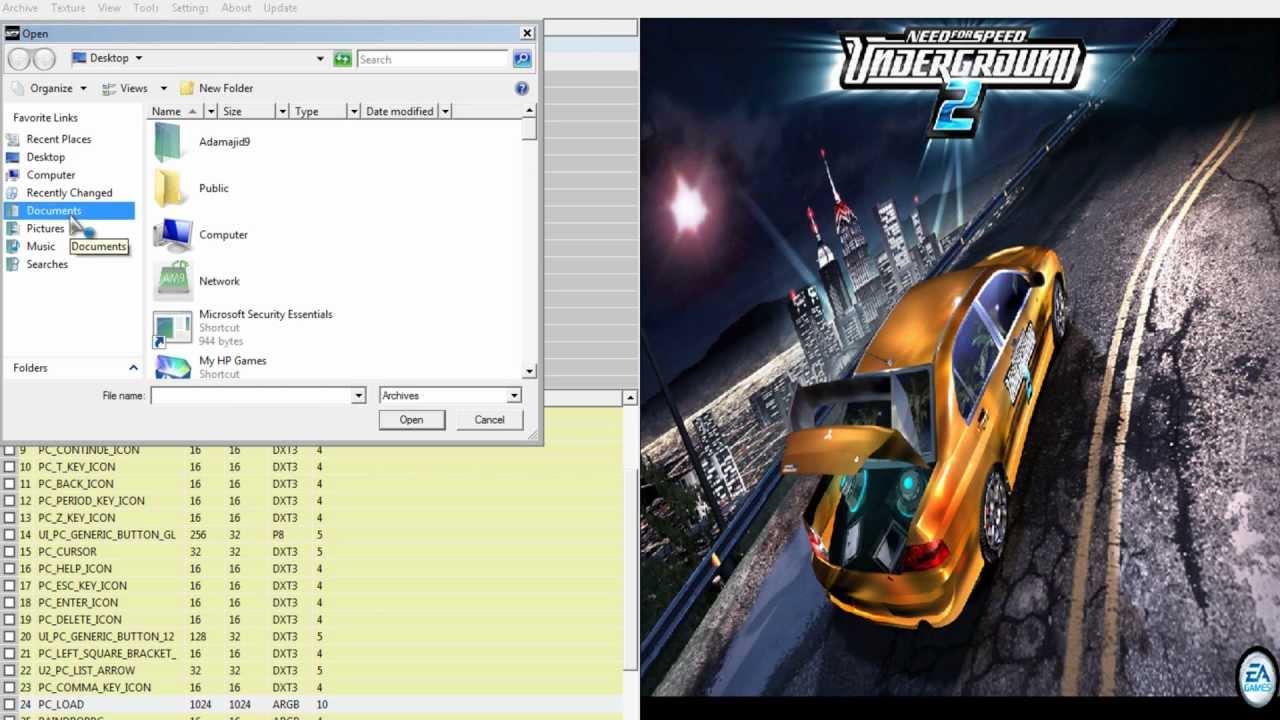Click the New Folder icon
This screenshot has height=720, width=1280.
tap(186, 88)
